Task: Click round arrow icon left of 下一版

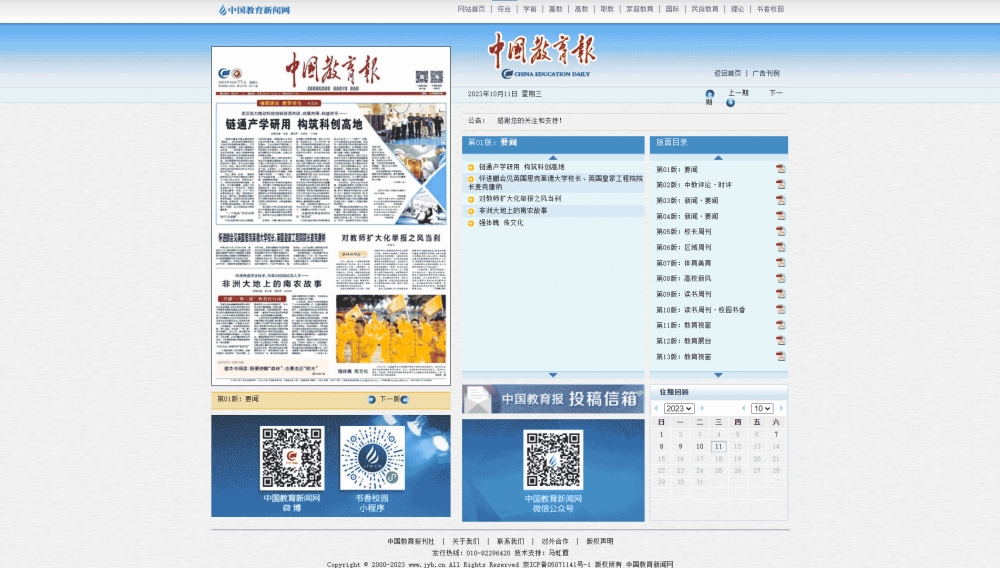Action: (x=371, y=400)
